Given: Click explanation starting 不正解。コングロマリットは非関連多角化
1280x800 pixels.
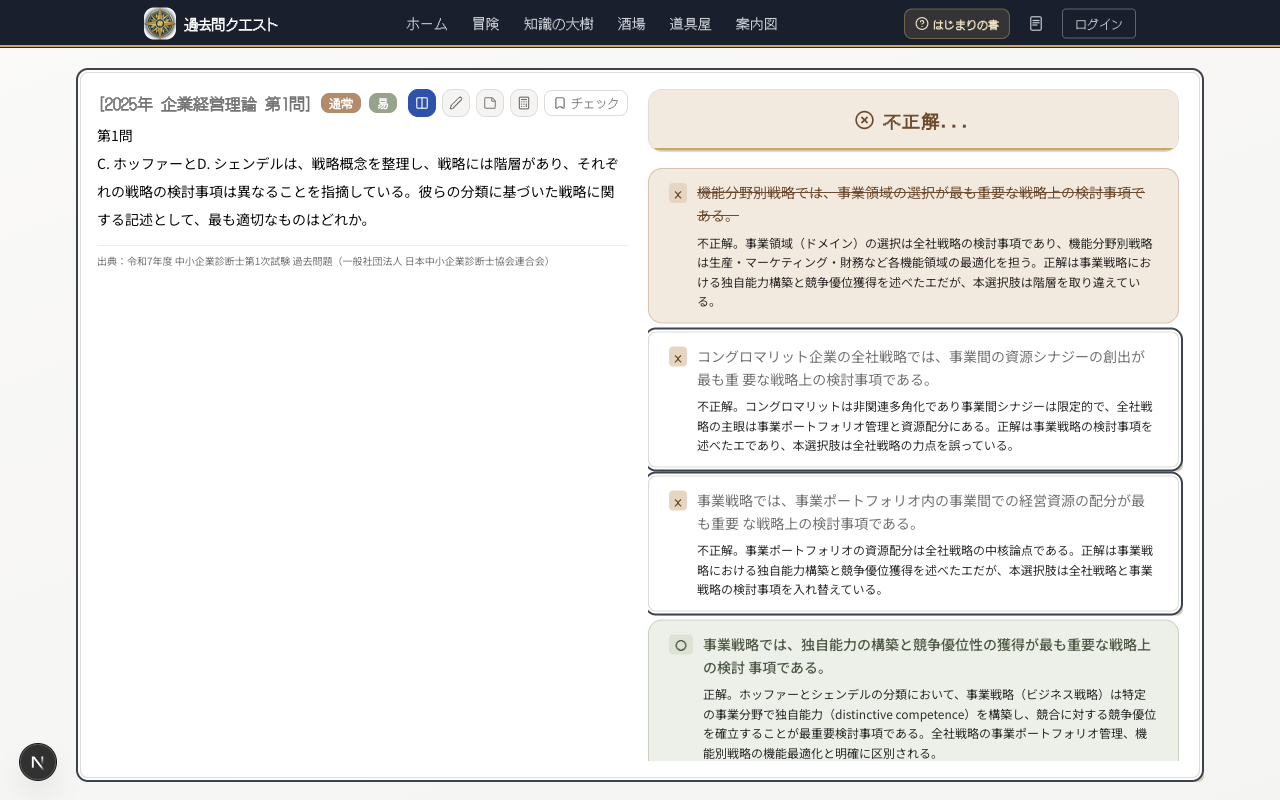Looking at the screenshot, I should pos(925,426).
